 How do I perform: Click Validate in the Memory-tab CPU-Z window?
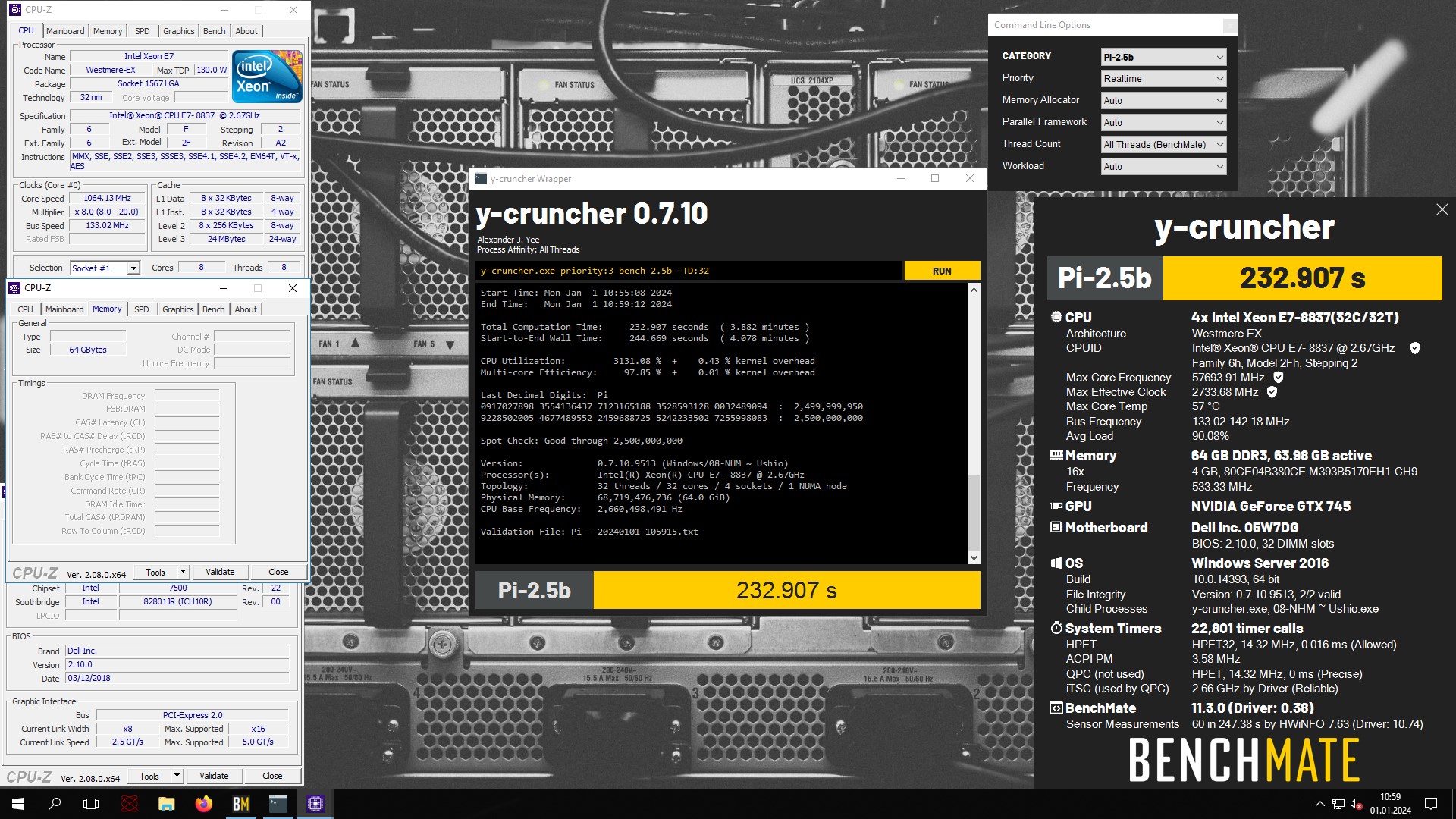[220, 572]
